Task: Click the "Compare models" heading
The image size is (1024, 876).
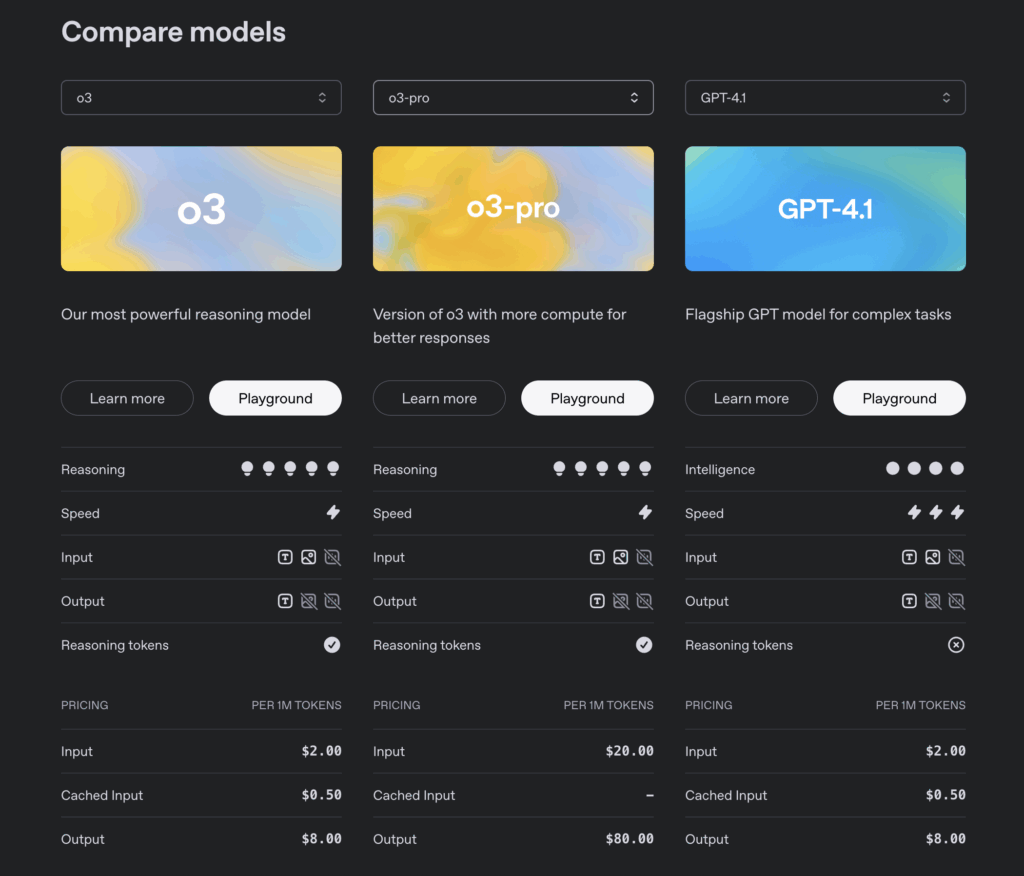Action: coord(174,32)
